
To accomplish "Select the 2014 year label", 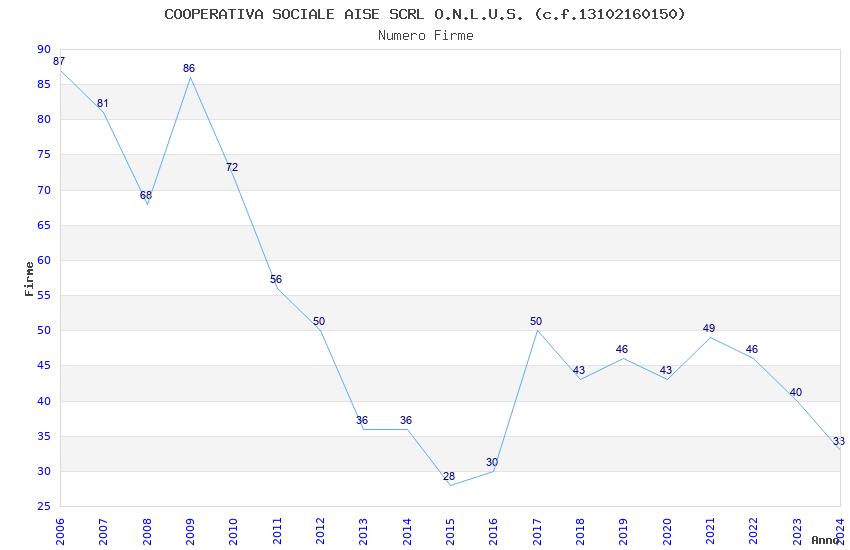I will [x=407, y=531].
